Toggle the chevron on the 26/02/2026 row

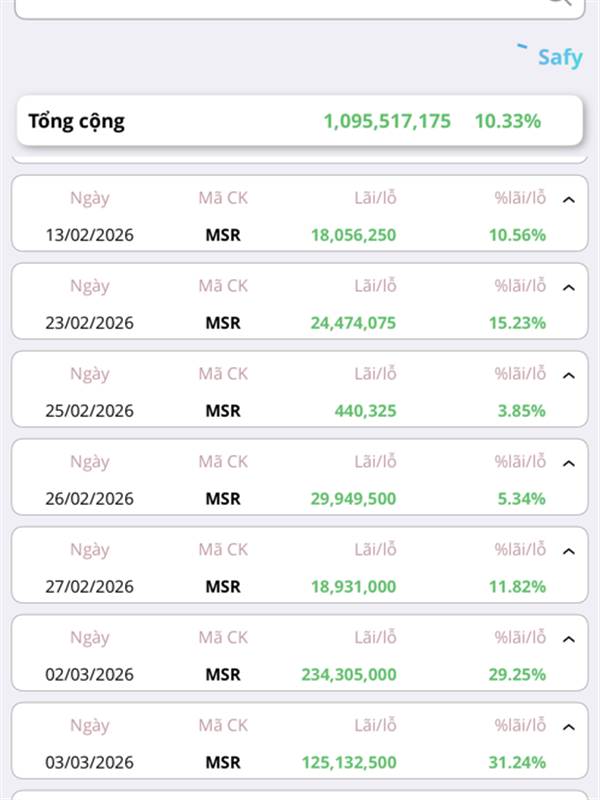click(569, 463)
